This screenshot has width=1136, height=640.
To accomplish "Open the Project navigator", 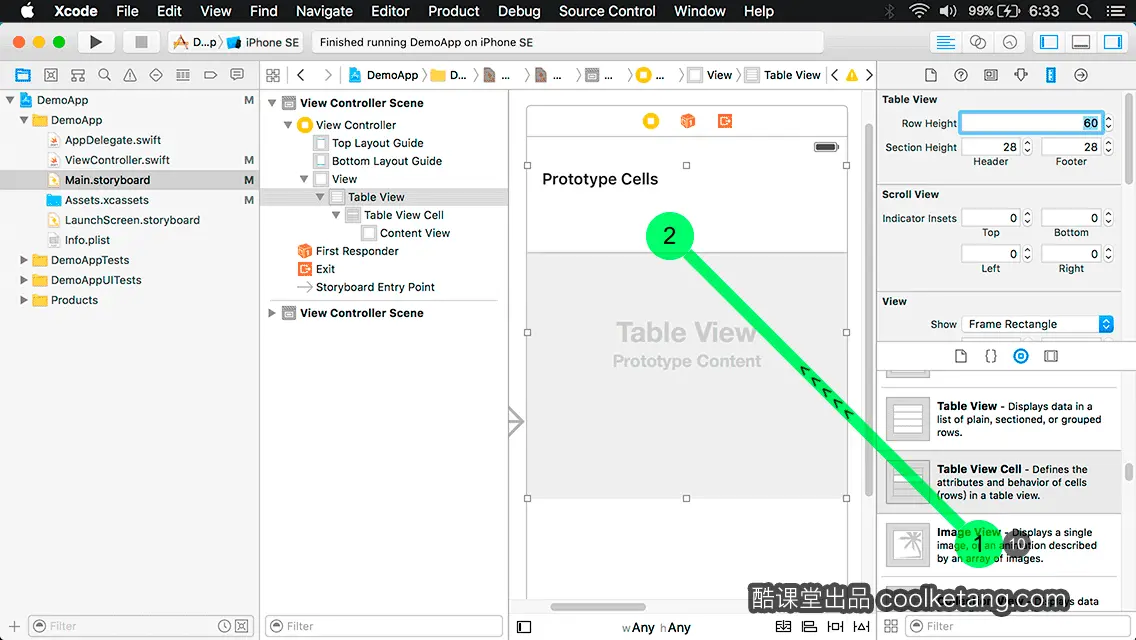I will click(x=23, y=75).
